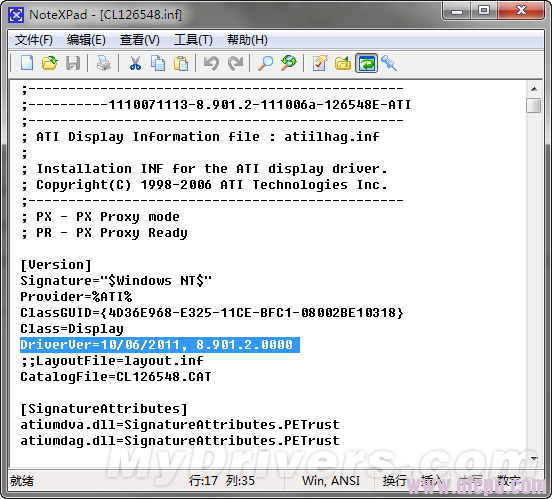552x499 pixels.
Task: Click the Signature="$Windows NT$" line
Action: [116, 281]
